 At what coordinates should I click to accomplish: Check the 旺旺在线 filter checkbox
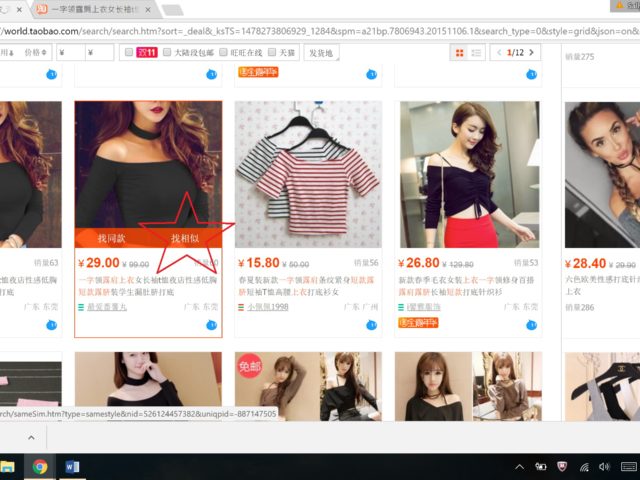[223, 52]
